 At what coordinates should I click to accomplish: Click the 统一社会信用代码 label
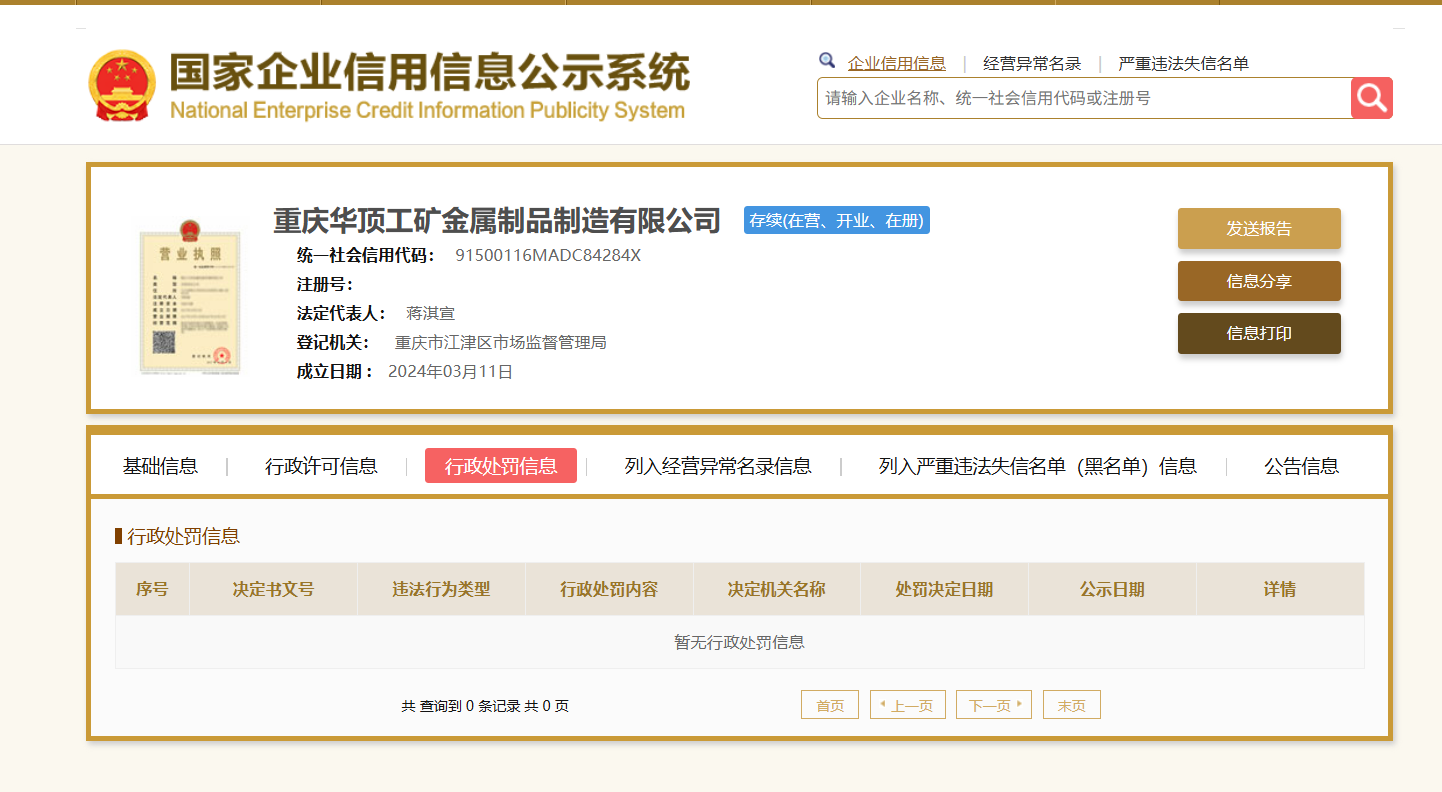[366, 255]
